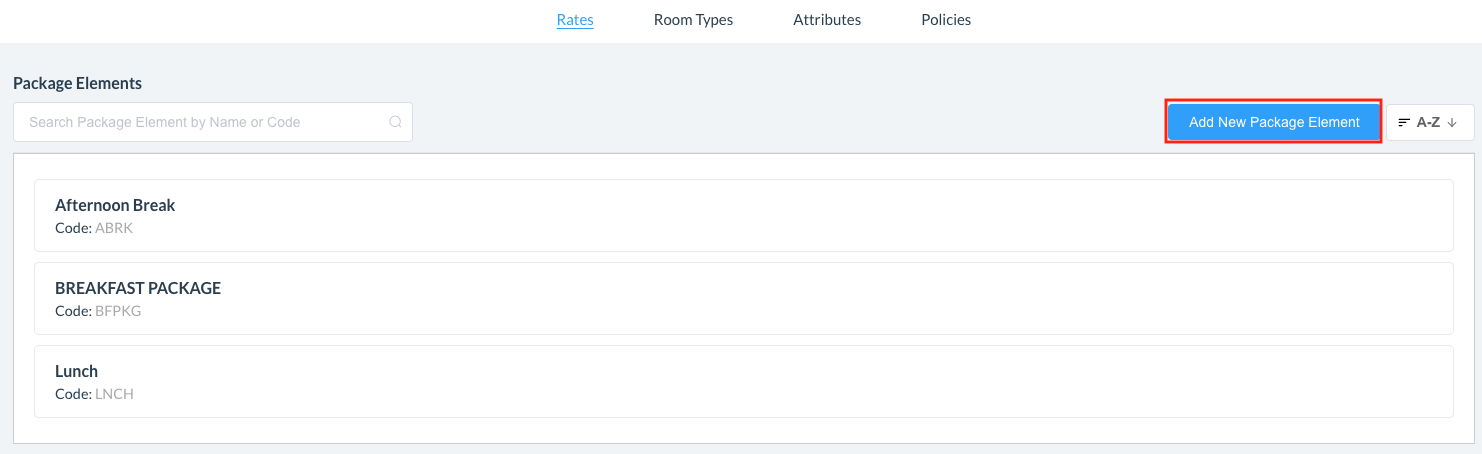Image resolution: width=1482 pixels, height=454 pixels.
Task: Click the Package Elements heading
Action: click(x=77, y=83)
